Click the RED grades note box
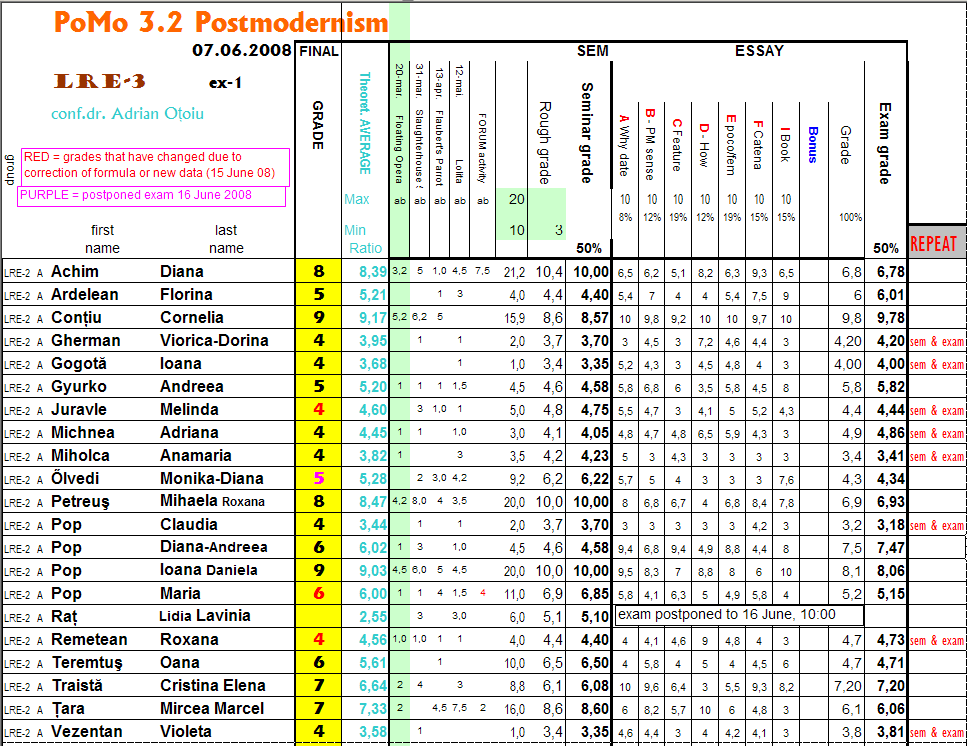Image resolution: width=967 pixels, height=746 pixels. 155,166
